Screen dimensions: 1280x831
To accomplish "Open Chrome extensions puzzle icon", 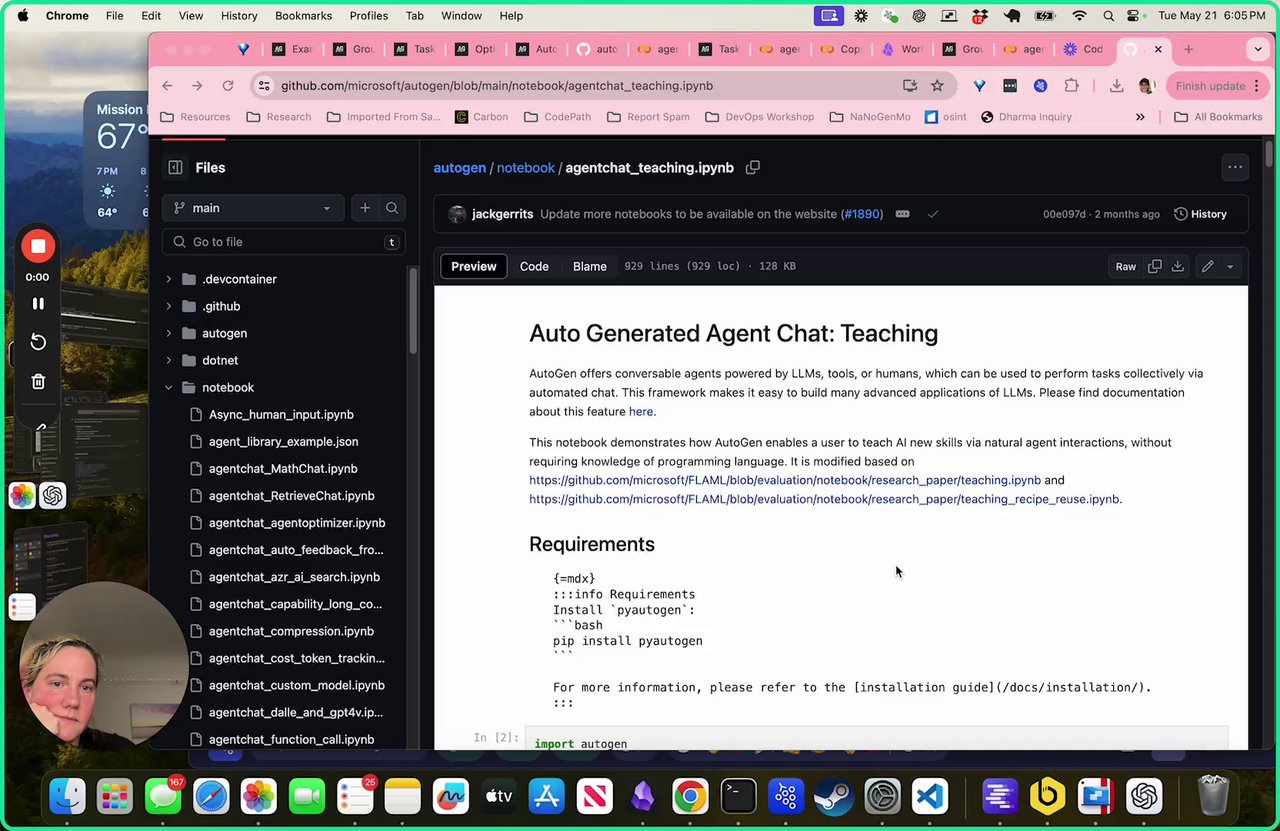I will (1071, 86).
